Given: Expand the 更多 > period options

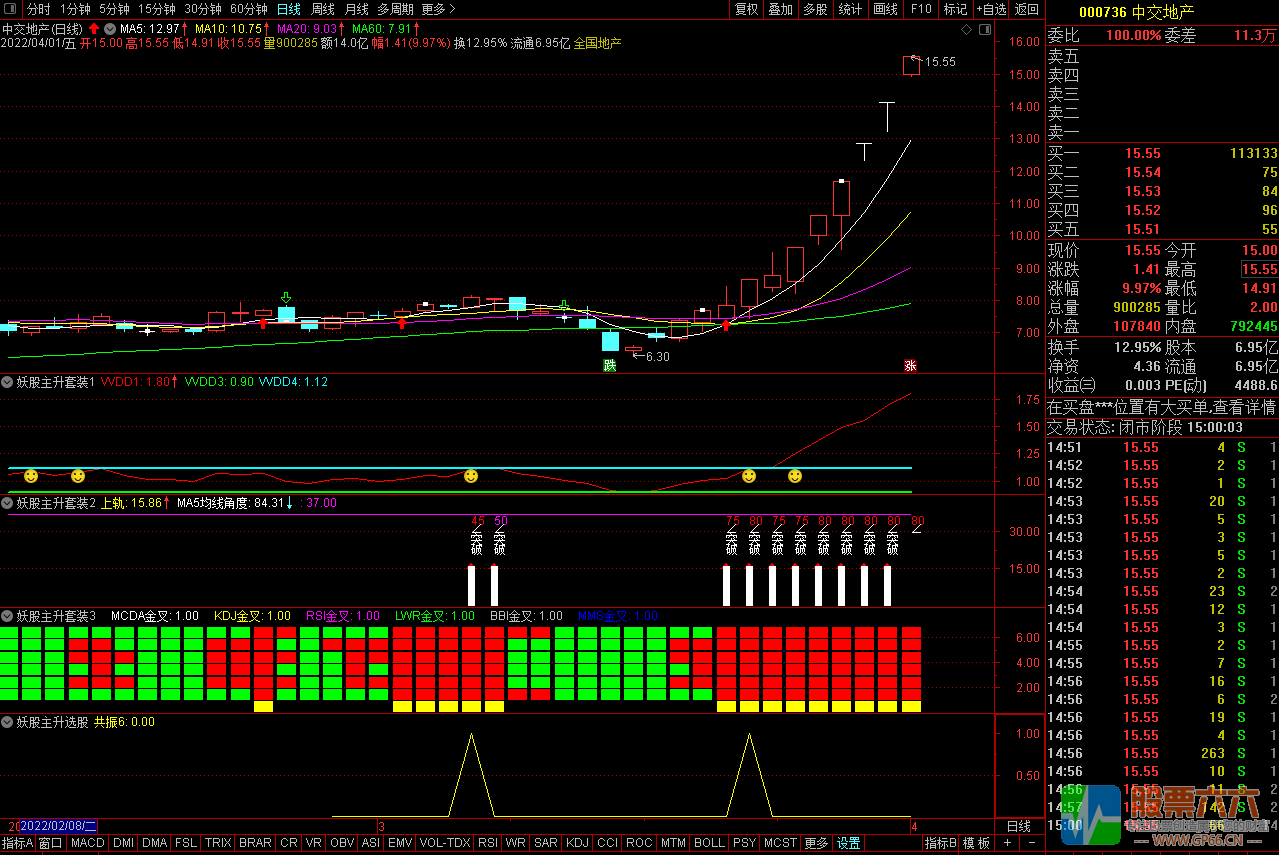Looking at the screenshot, I should (438, 9).
